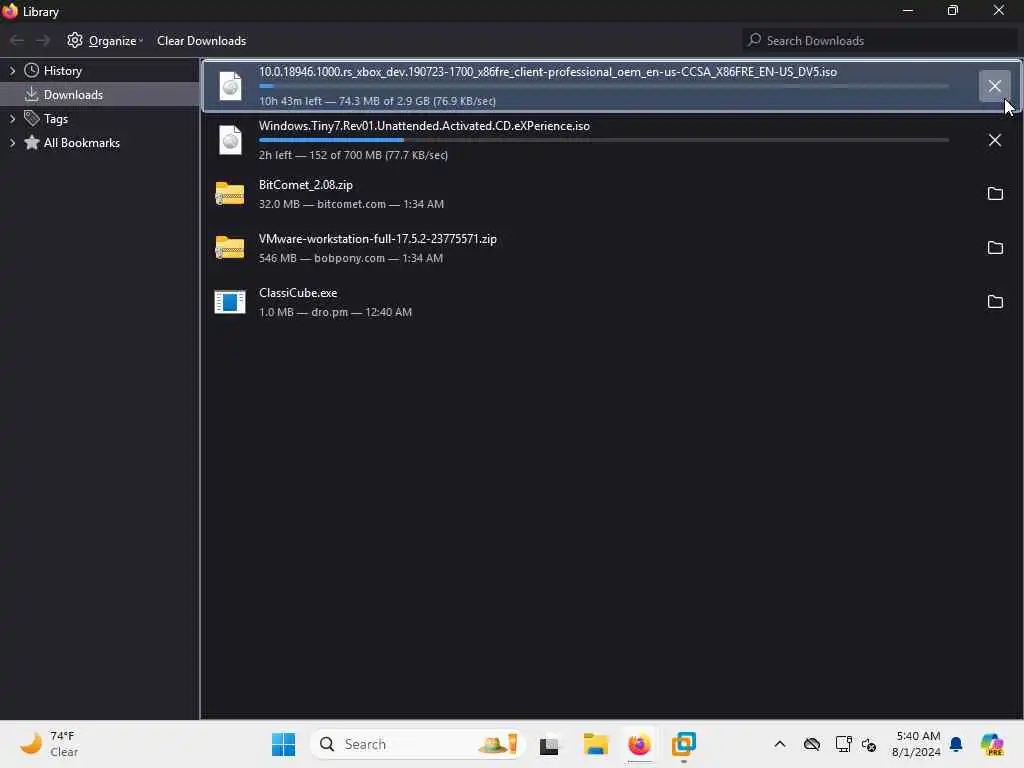
Task: Click the zip folder icon for BitComet_2.08.zip
Action: coord(230,193)
